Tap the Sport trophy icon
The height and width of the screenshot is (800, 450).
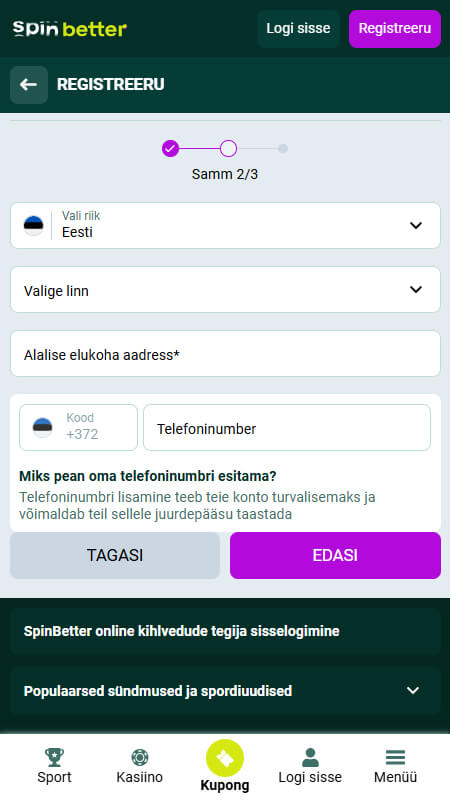(x=54, y=757)
